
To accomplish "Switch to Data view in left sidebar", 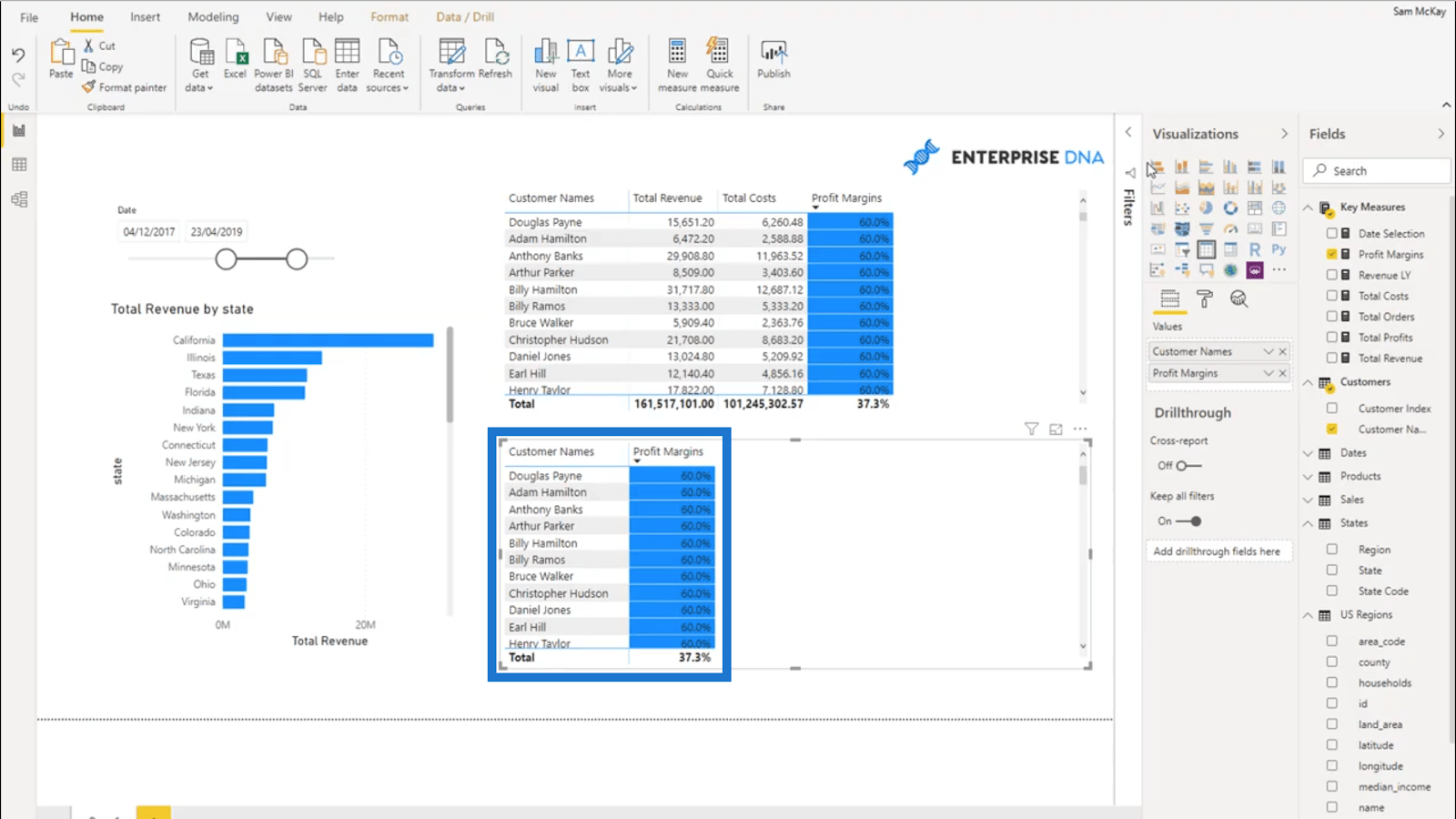I will [x=19, y=165].
